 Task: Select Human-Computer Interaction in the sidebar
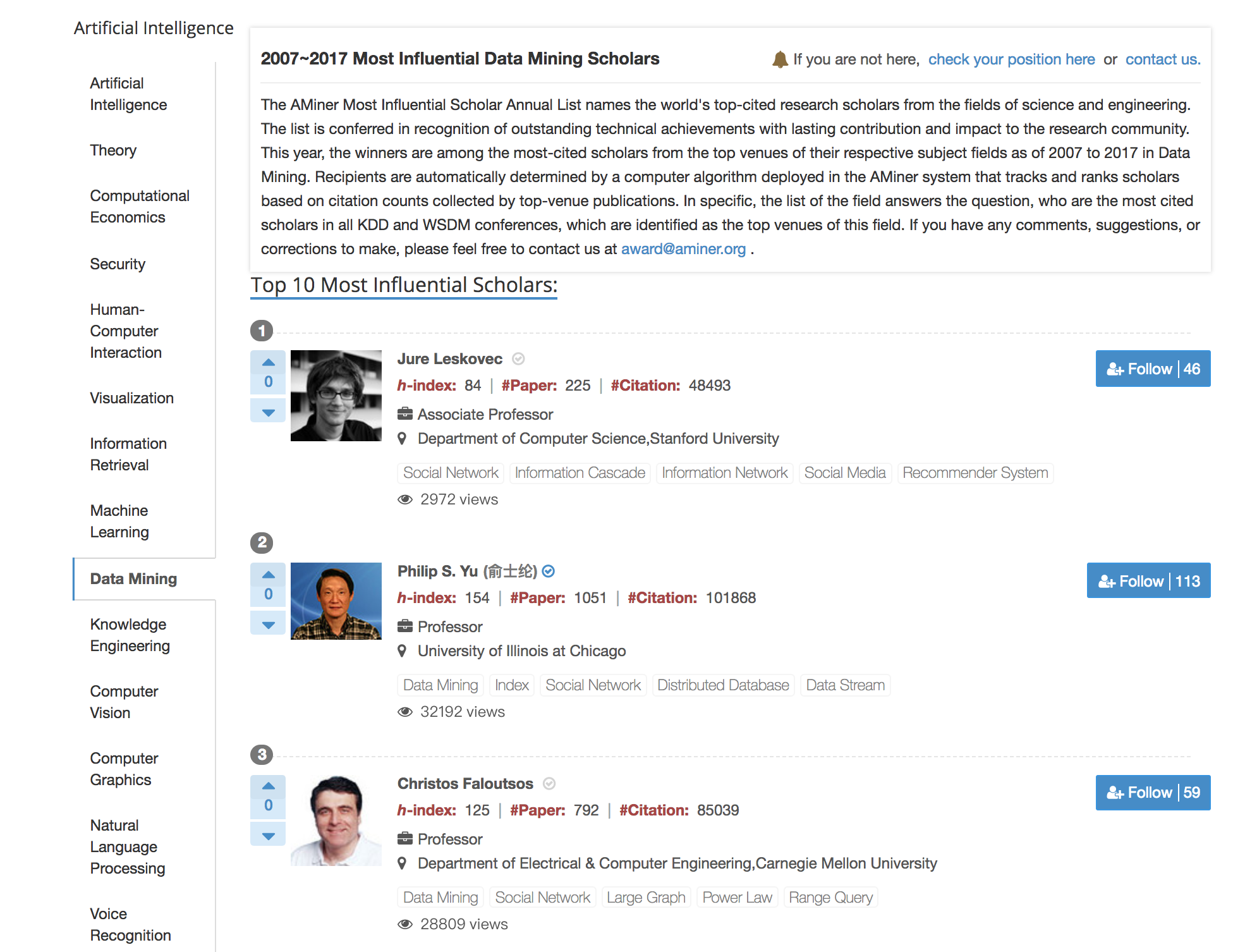pyautogui.click(x=126, y=331)
